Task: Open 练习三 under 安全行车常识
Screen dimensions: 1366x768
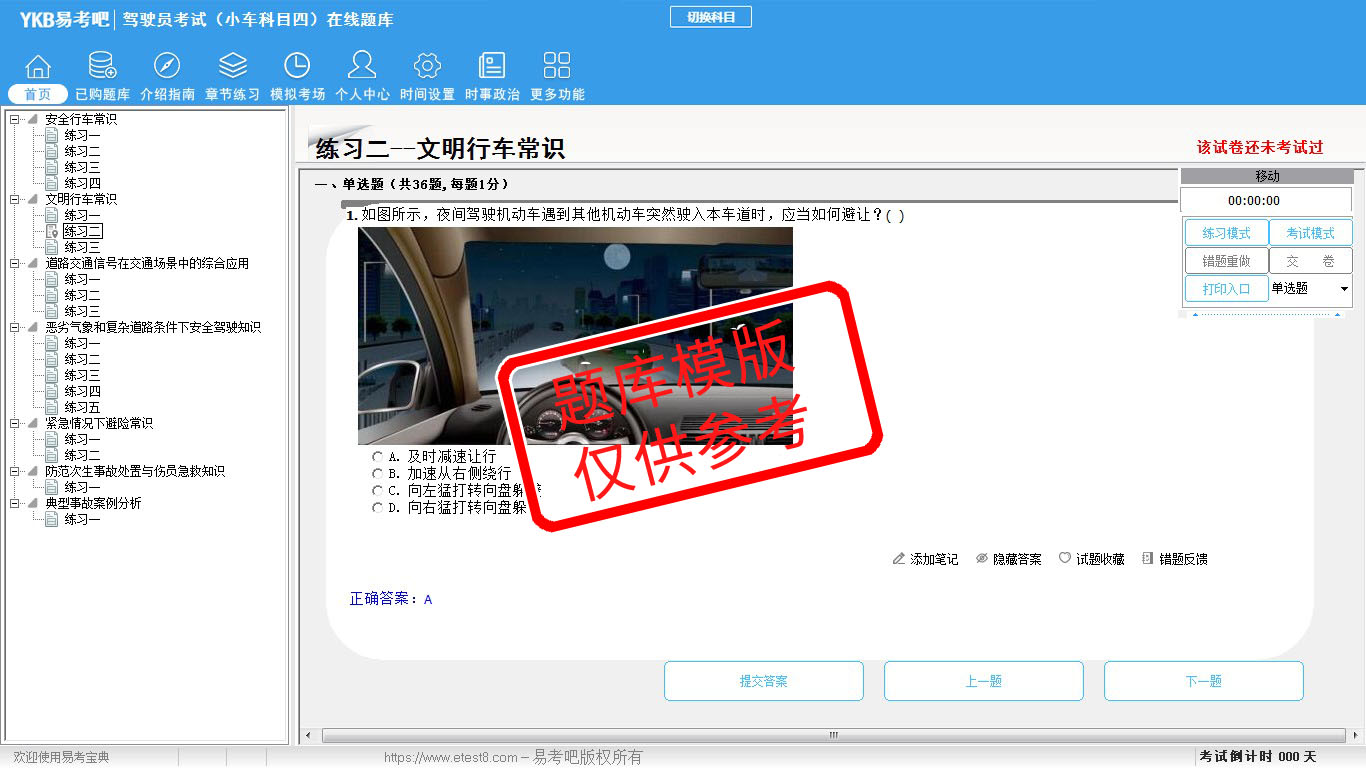Action: coord(82,168)
